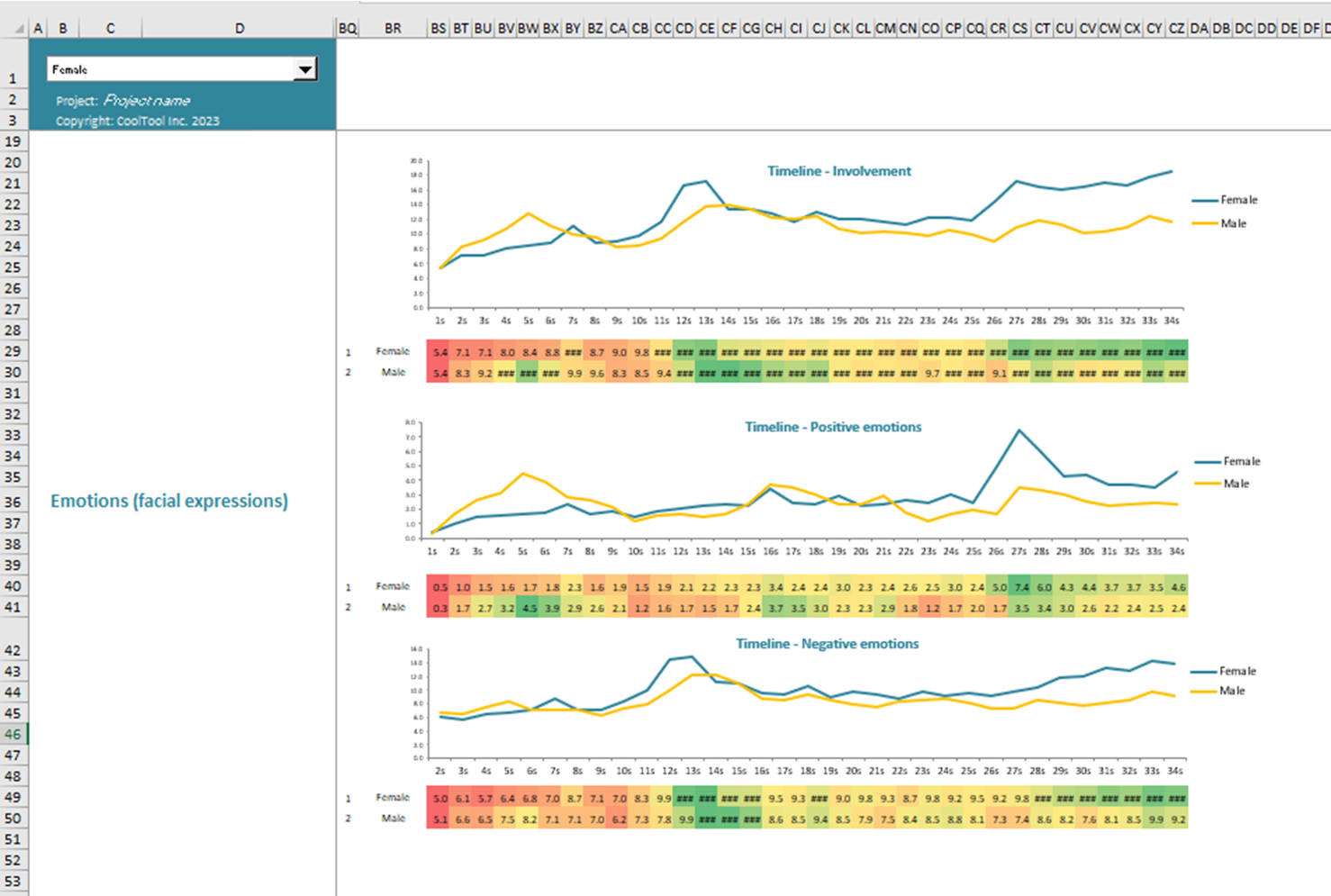
Task: Select row 46 header
Action: pos(14,735)
